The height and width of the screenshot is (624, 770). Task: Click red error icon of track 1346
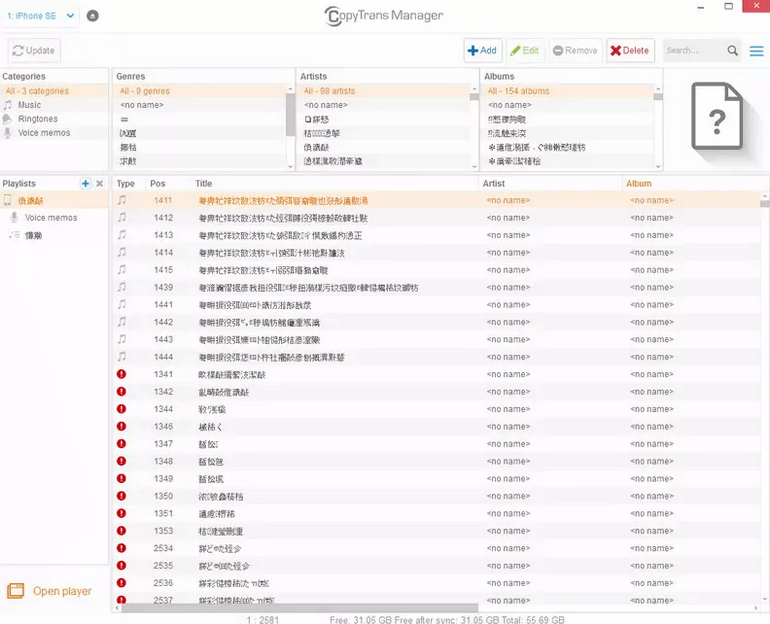(122, 426)
